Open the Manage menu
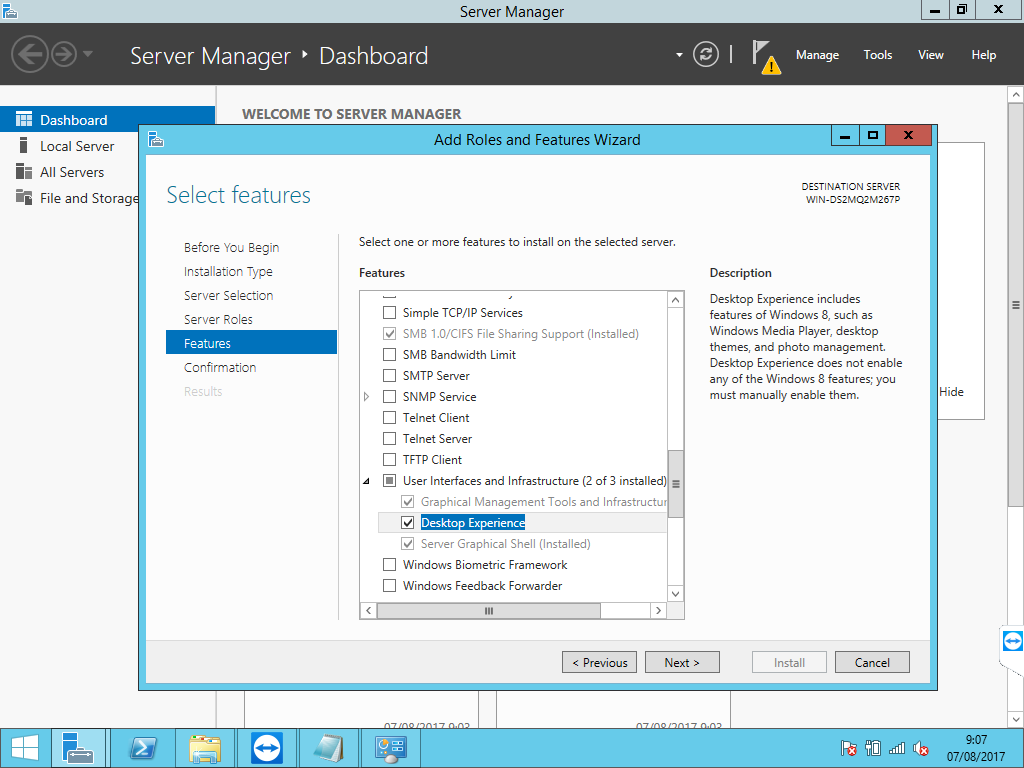 pos(817,55)
